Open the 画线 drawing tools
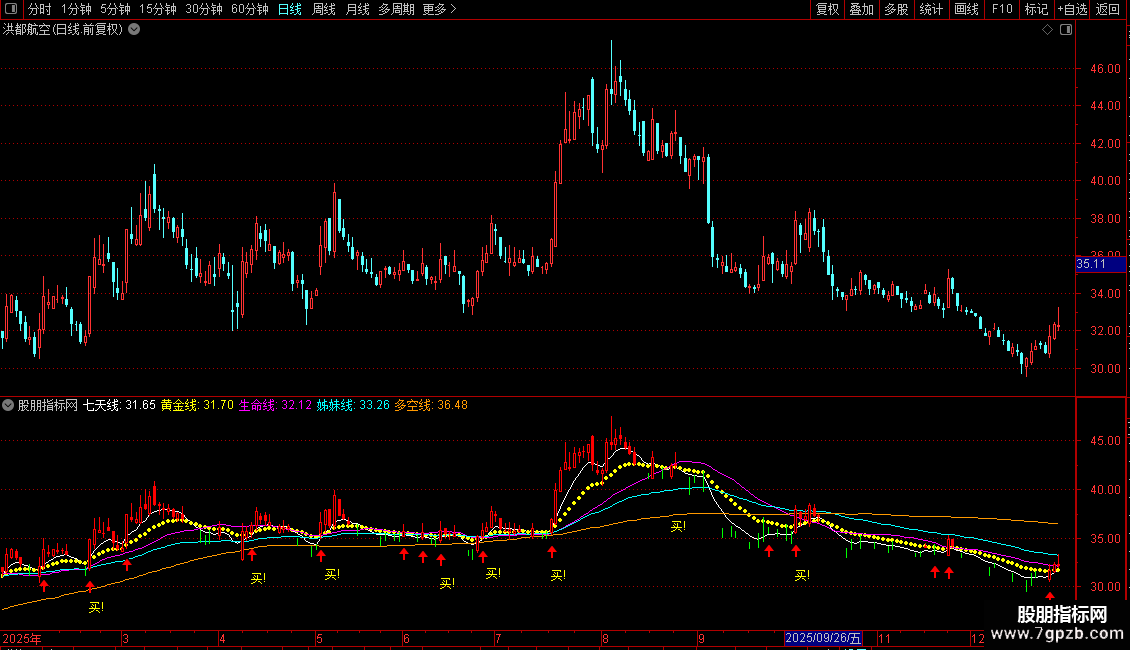The height and width of the screenshot is (650, 1130). pyautogui.click(x=966, y=10)
